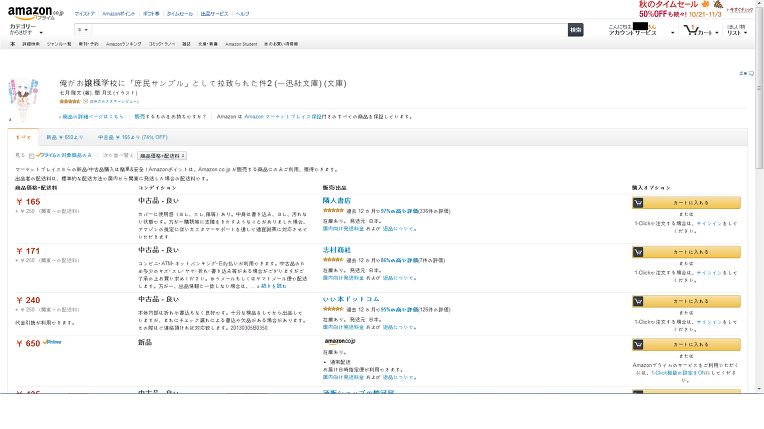Add the ¥171 offer to cart
764x429 pixels.
point(686,252)
